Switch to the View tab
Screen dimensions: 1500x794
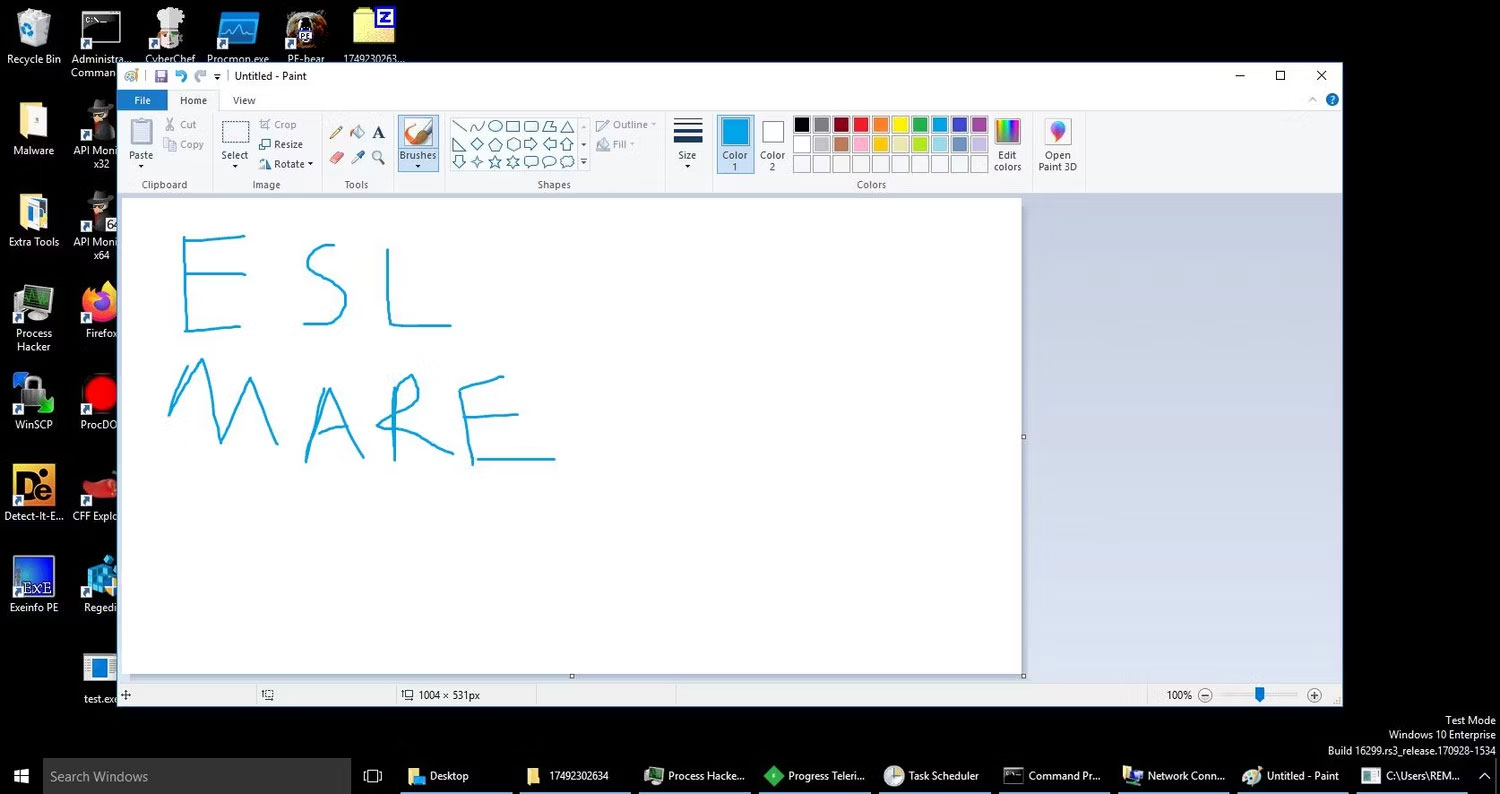click(x=243, y=100)
